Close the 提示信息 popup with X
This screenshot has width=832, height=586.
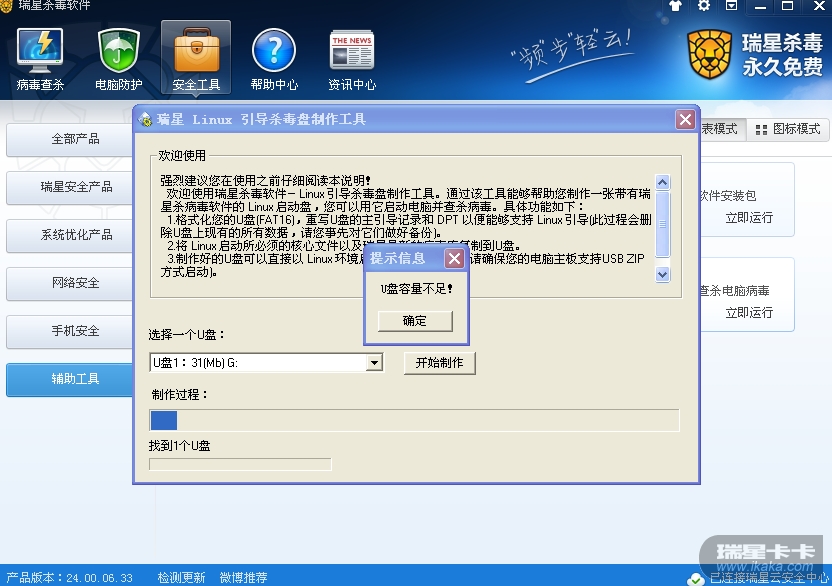pyautogui.click(x=454, y=258)
